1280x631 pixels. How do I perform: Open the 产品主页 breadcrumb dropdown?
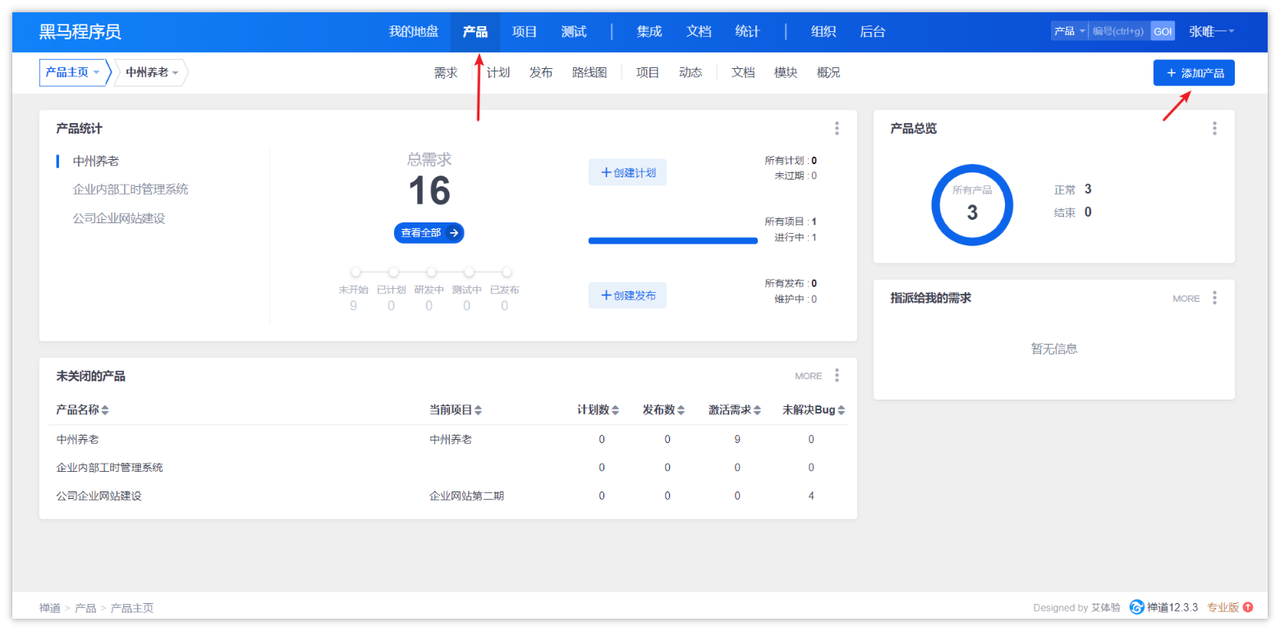click(72, 73)
